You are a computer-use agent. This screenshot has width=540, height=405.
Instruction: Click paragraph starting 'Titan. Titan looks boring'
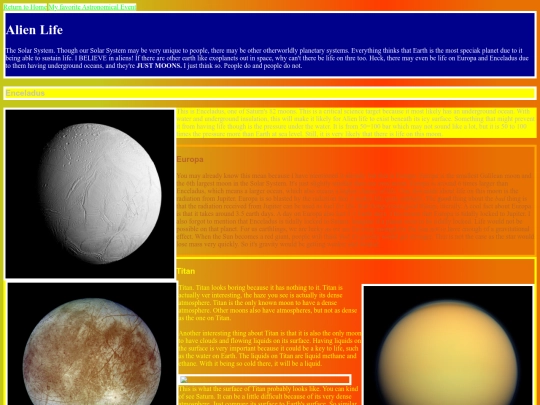(x=269, y=303)
